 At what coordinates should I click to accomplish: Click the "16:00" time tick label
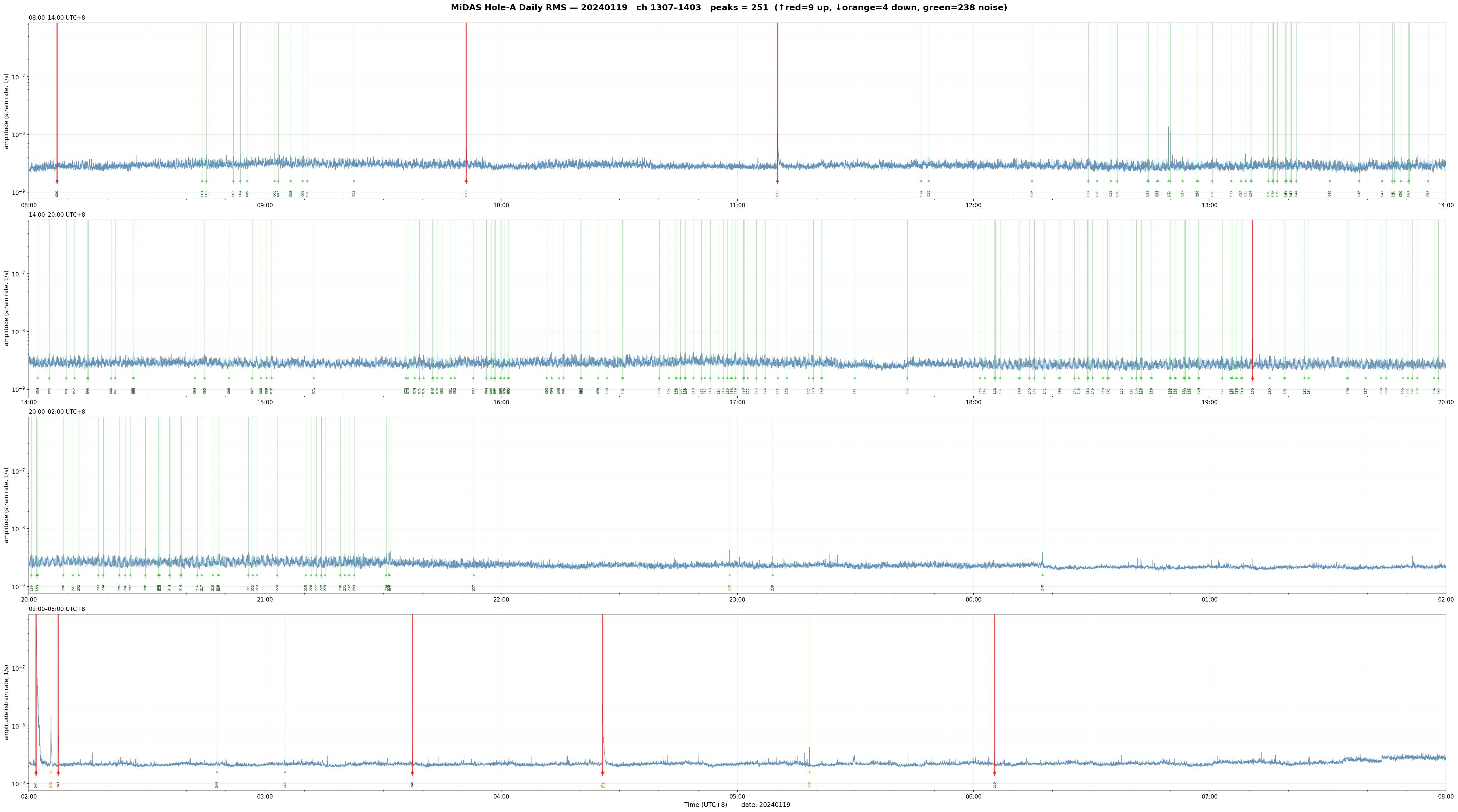[x=501, y=402]
